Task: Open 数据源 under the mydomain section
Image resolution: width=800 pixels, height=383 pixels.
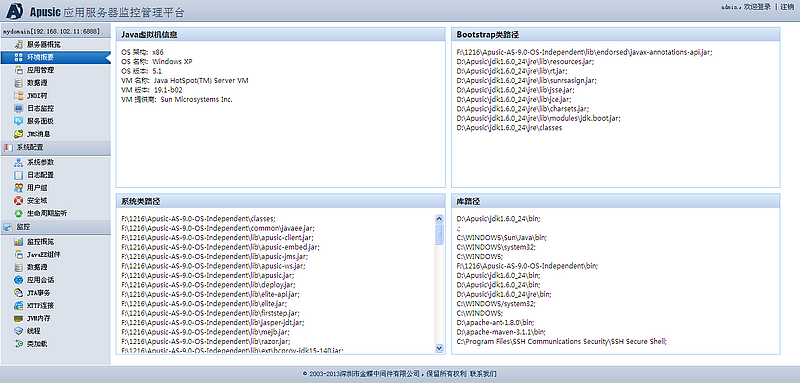Action: pyautogui.click(x=37, y=83)
